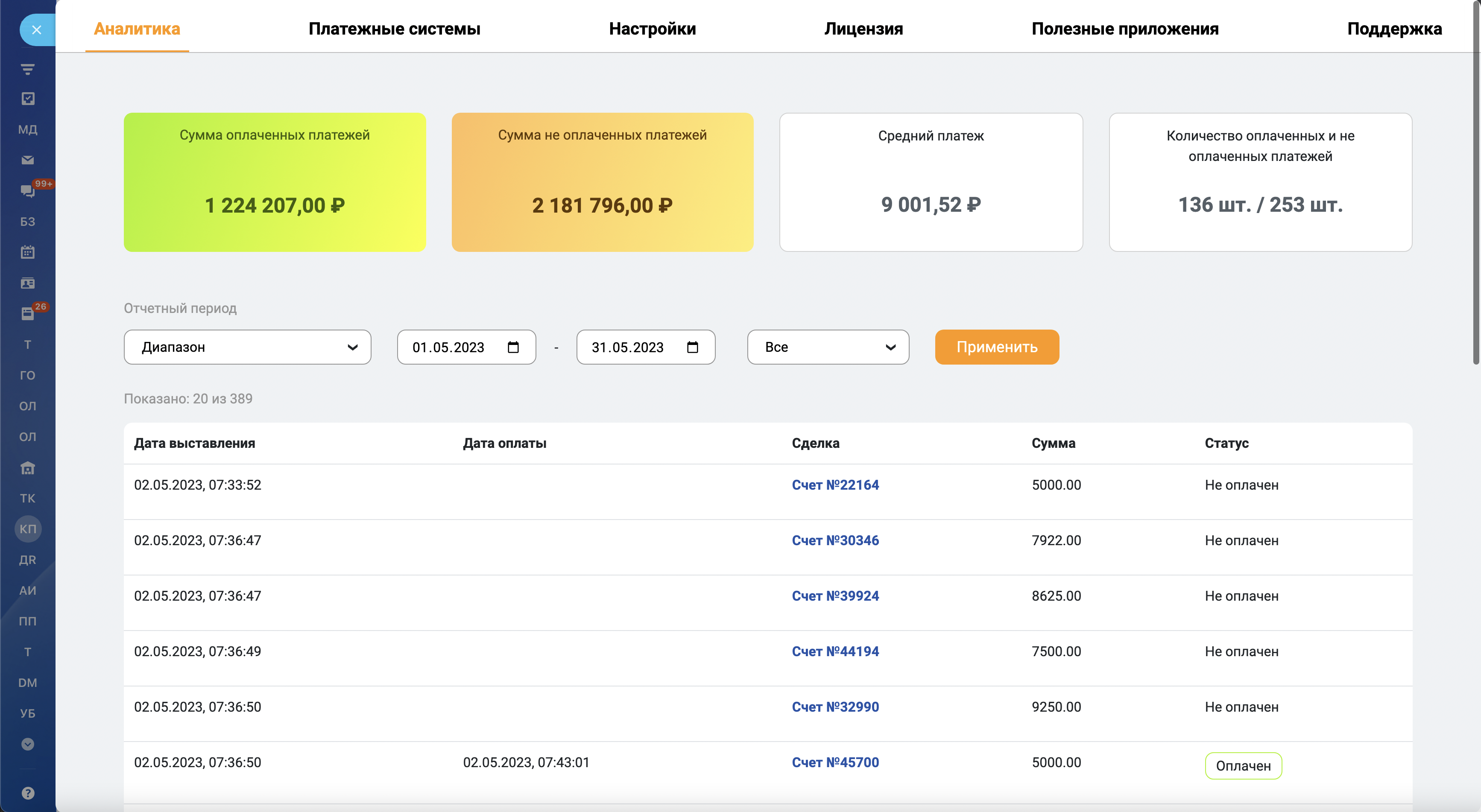Image resolution: width=1481 pixels, height=812 pixels.
Task: Select the contact card icon
Action: click(x=28, y=283)
